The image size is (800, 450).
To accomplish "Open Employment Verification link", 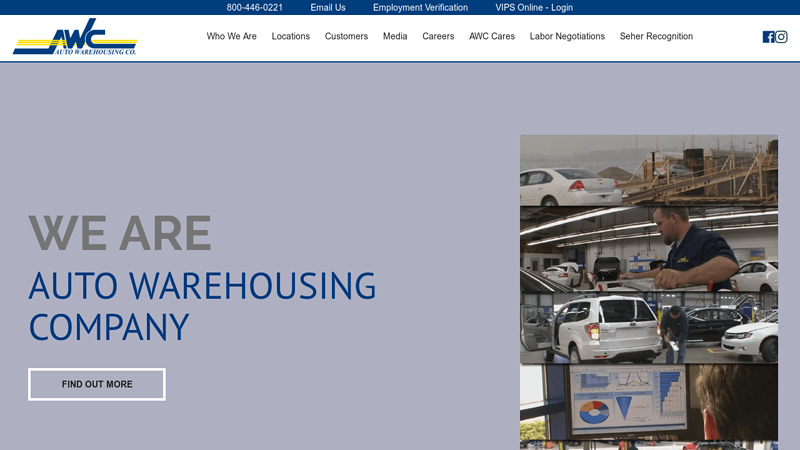I will tap(420, 8).
